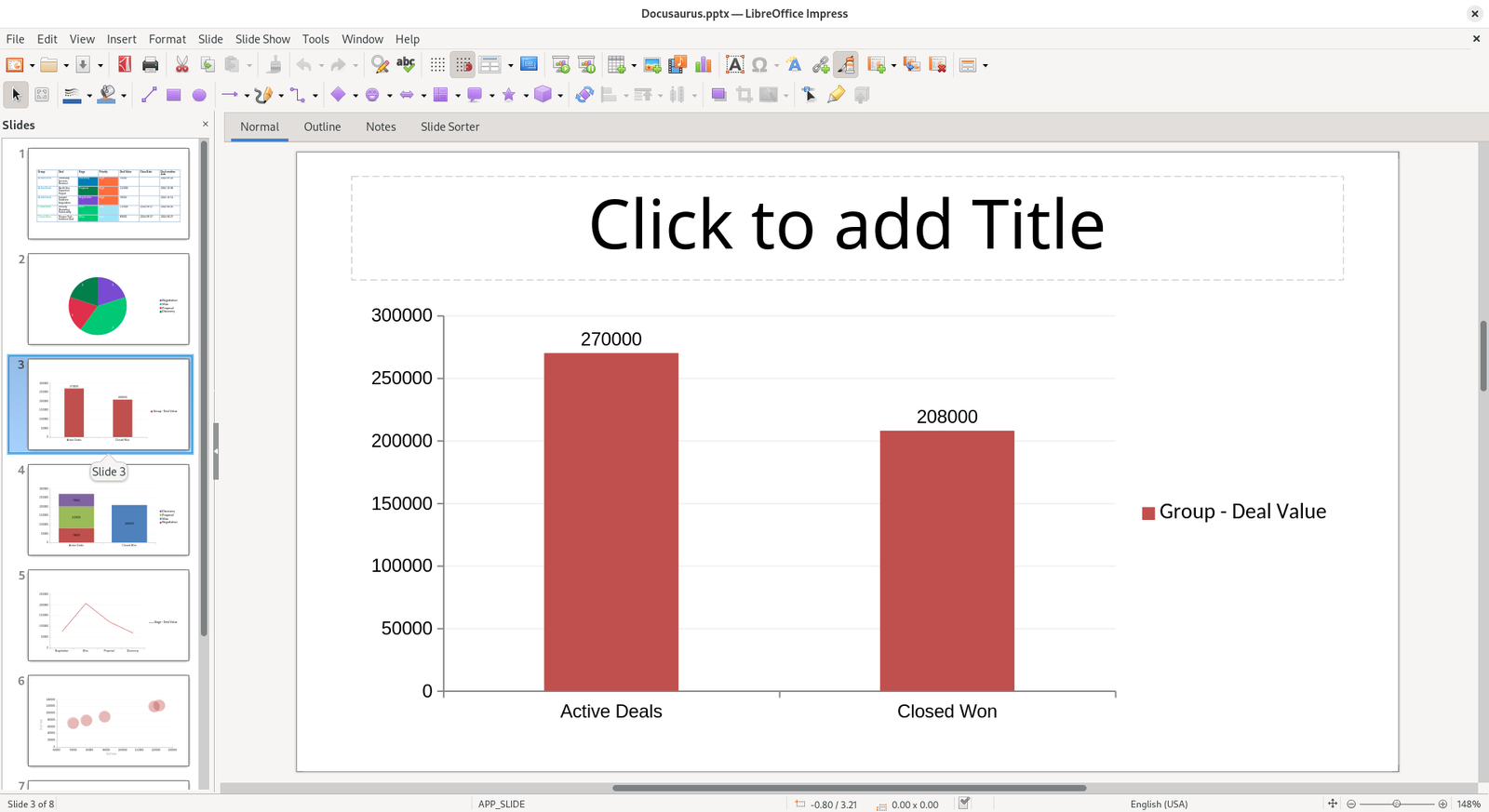The width and height of the screenshot is (1489, 812).
Task: Delete the current slide
Action: click(938, 64)
